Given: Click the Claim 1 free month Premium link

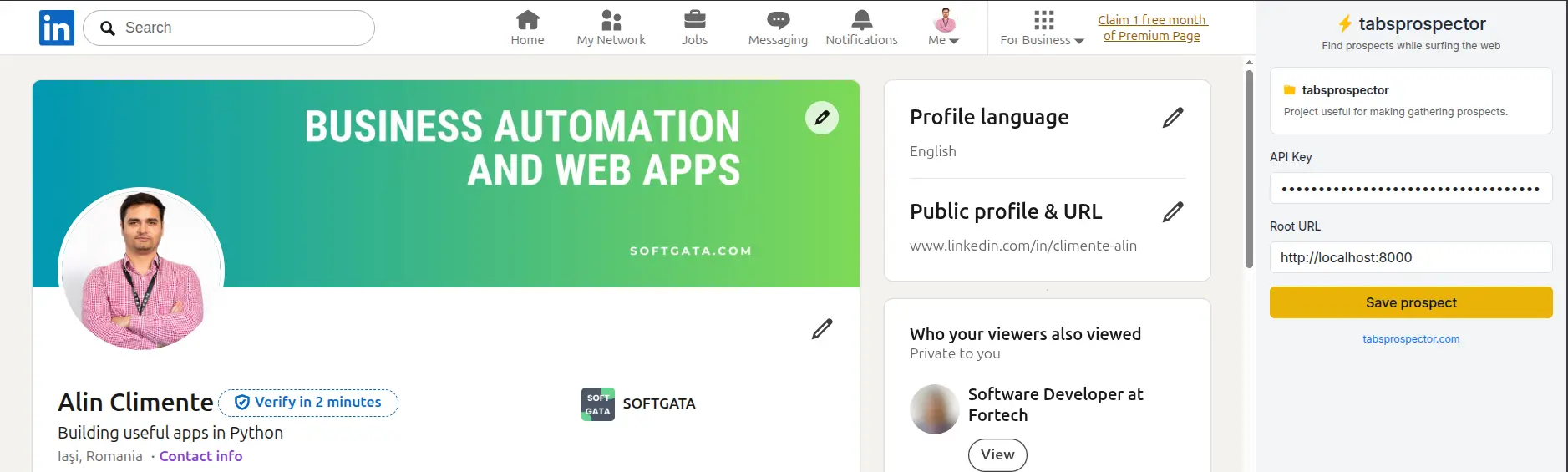Looking at the screenshot, I should coord(1152,28).
